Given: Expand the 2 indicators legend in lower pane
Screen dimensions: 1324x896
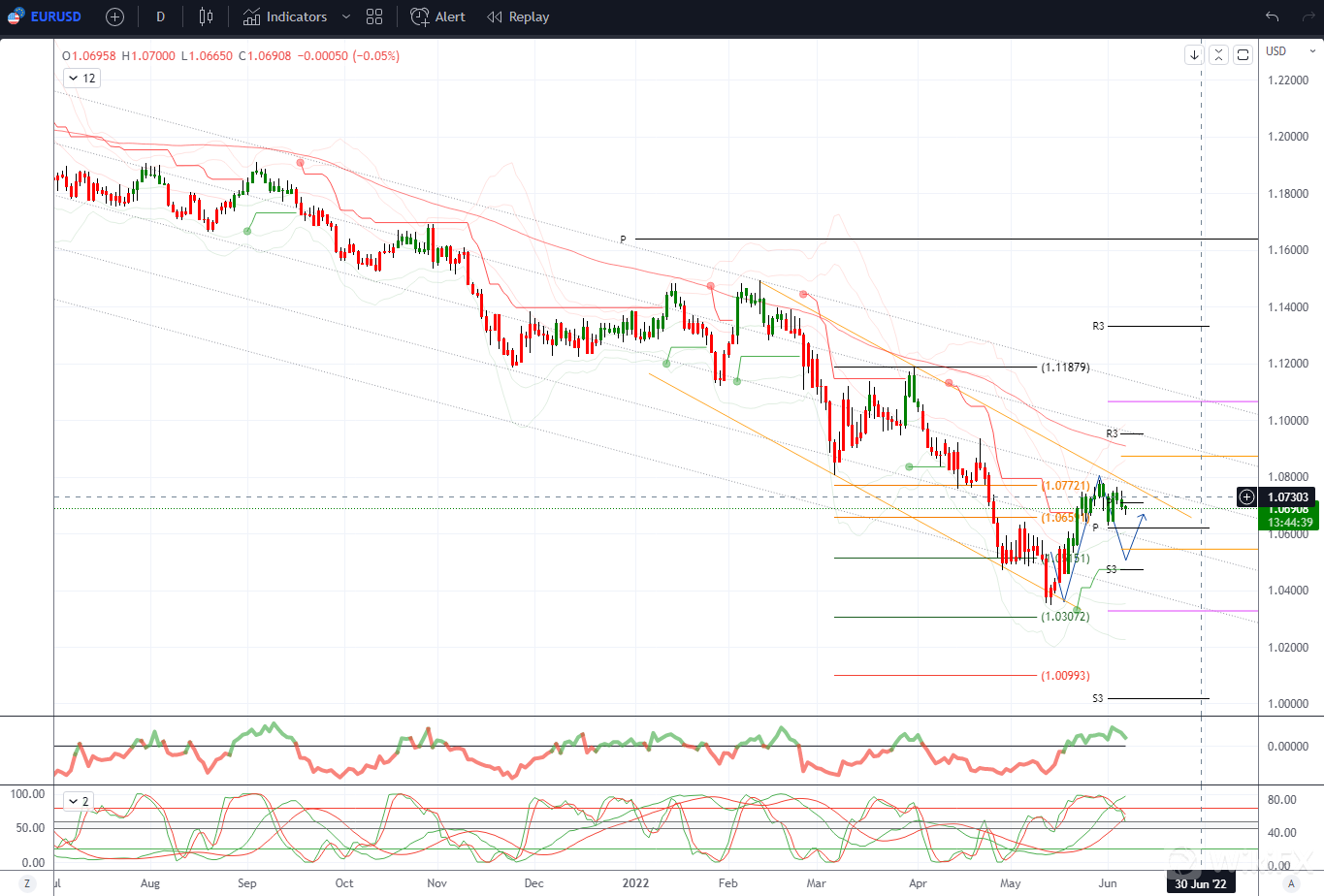Looking at the screenshot, I should pos(78,801).
